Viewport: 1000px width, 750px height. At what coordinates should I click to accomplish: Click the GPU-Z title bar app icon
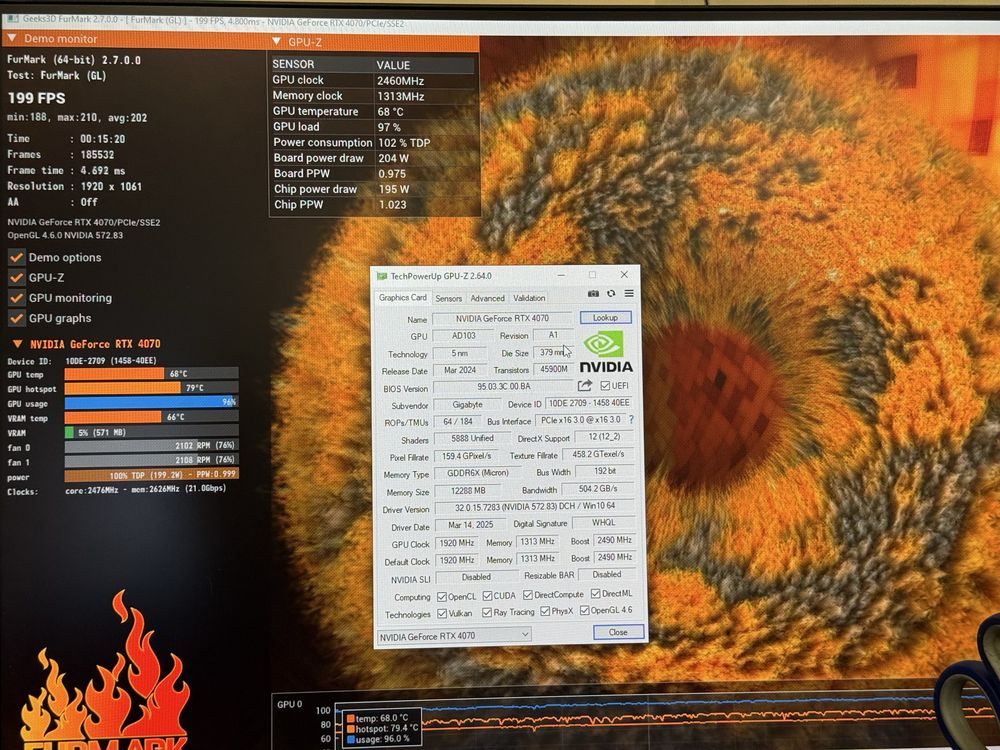click(382, 276)
